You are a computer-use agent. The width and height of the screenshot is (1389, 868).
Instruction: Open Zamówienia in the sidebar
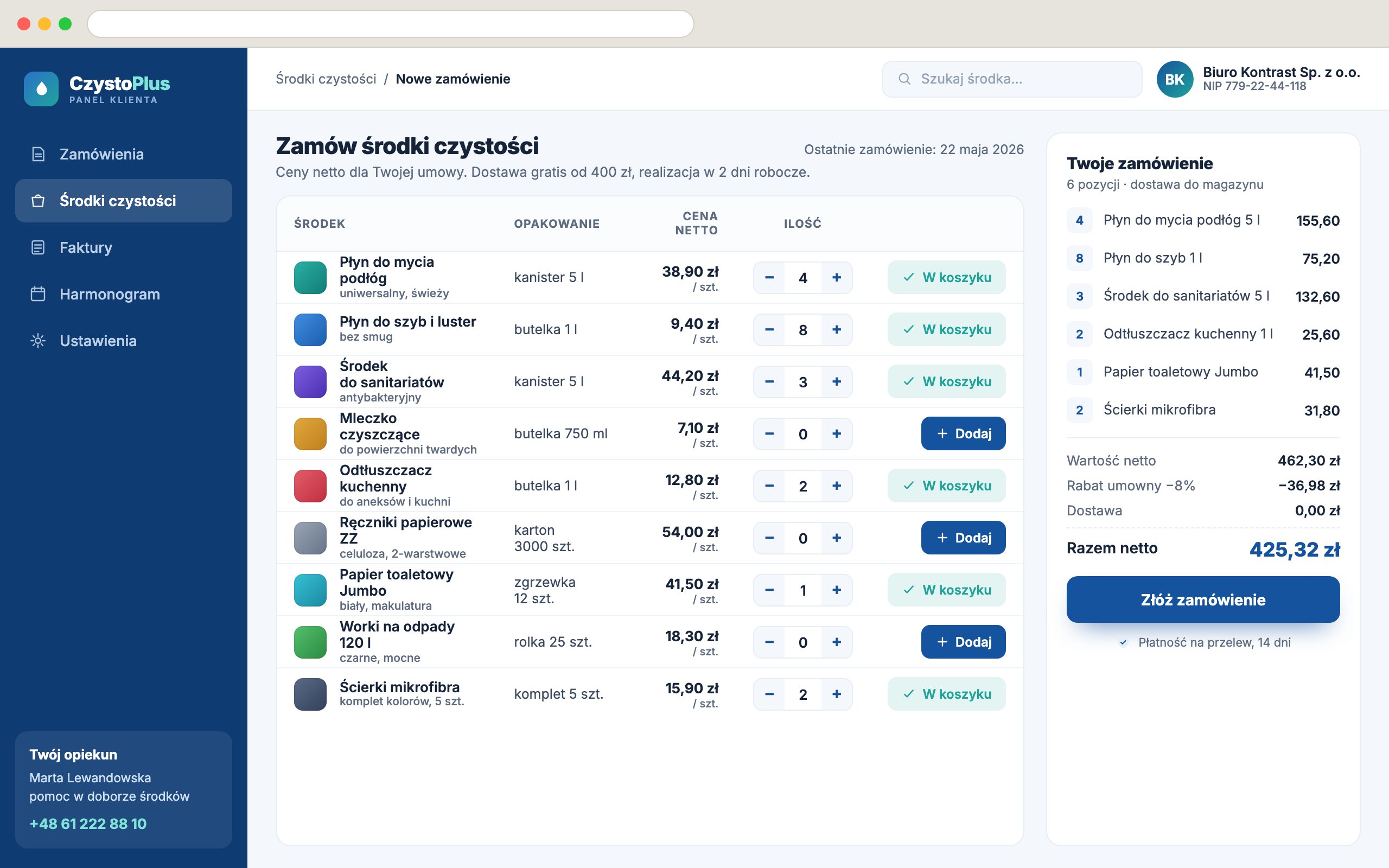pos(123,154)
